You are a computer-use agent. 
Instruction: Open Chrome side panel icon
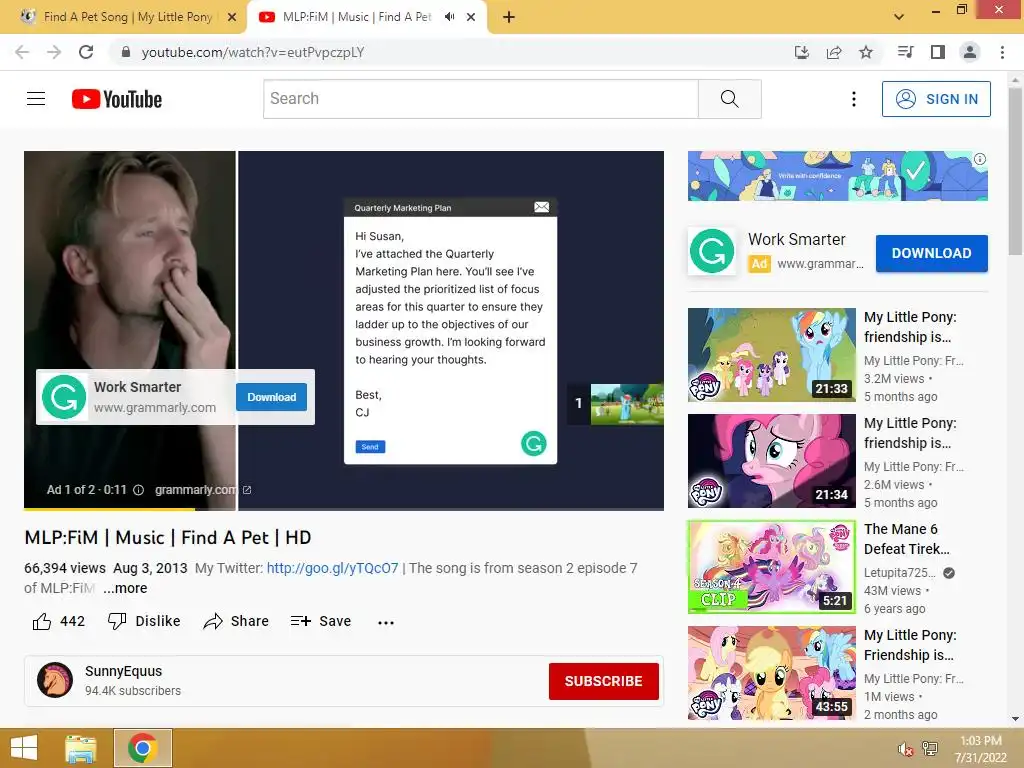938,52
